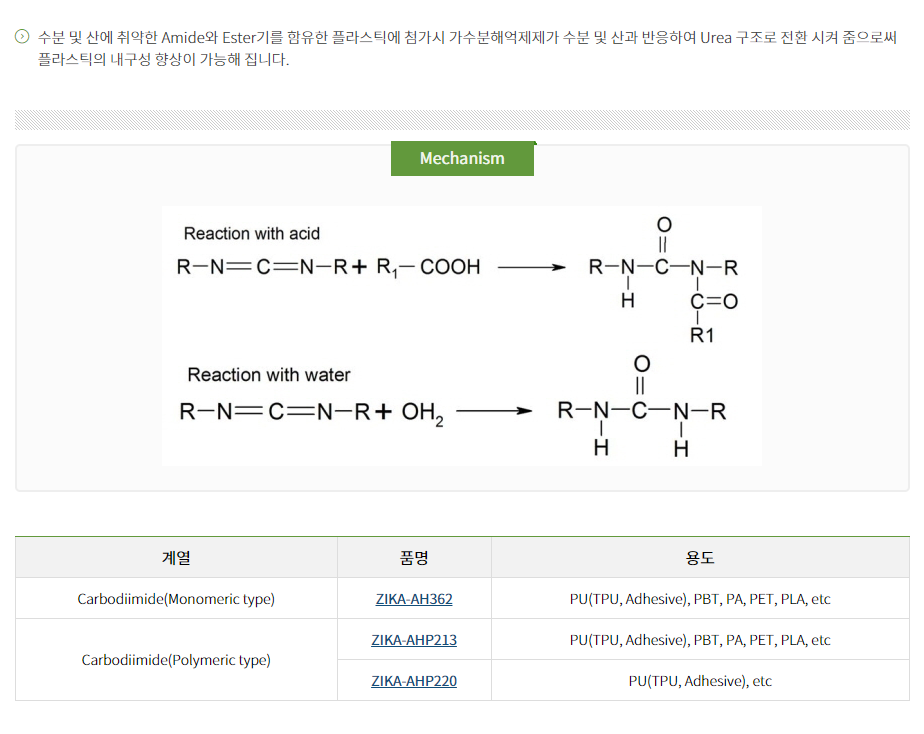Open the ZIKA-AHP213 product link
Image resolution: width=924 pixels, height=734 pixels.
click(414, 640)
